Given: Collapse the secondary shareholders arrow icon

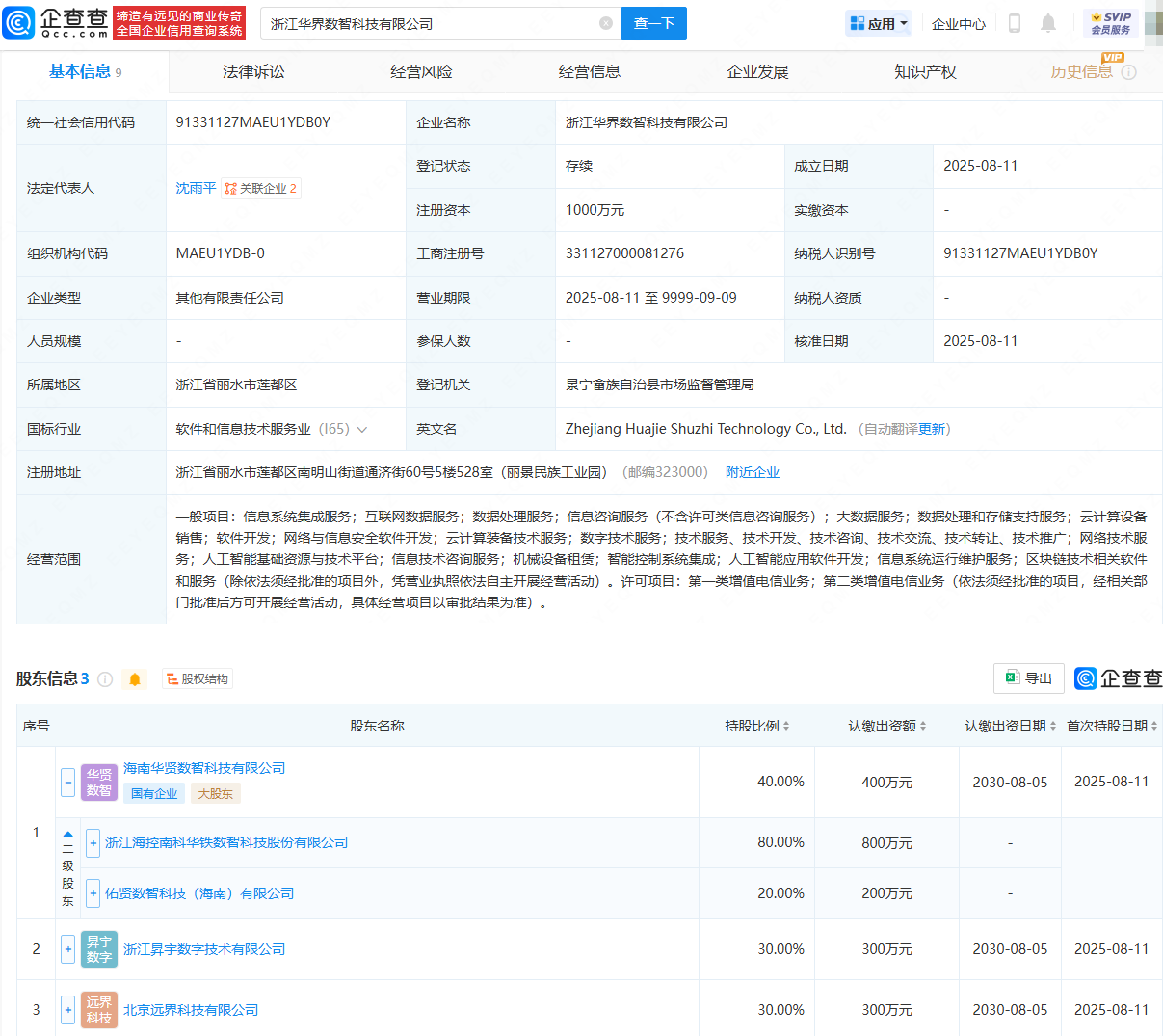Looking at the screenshot, I should pyautogui.click(x=67, y=835).
